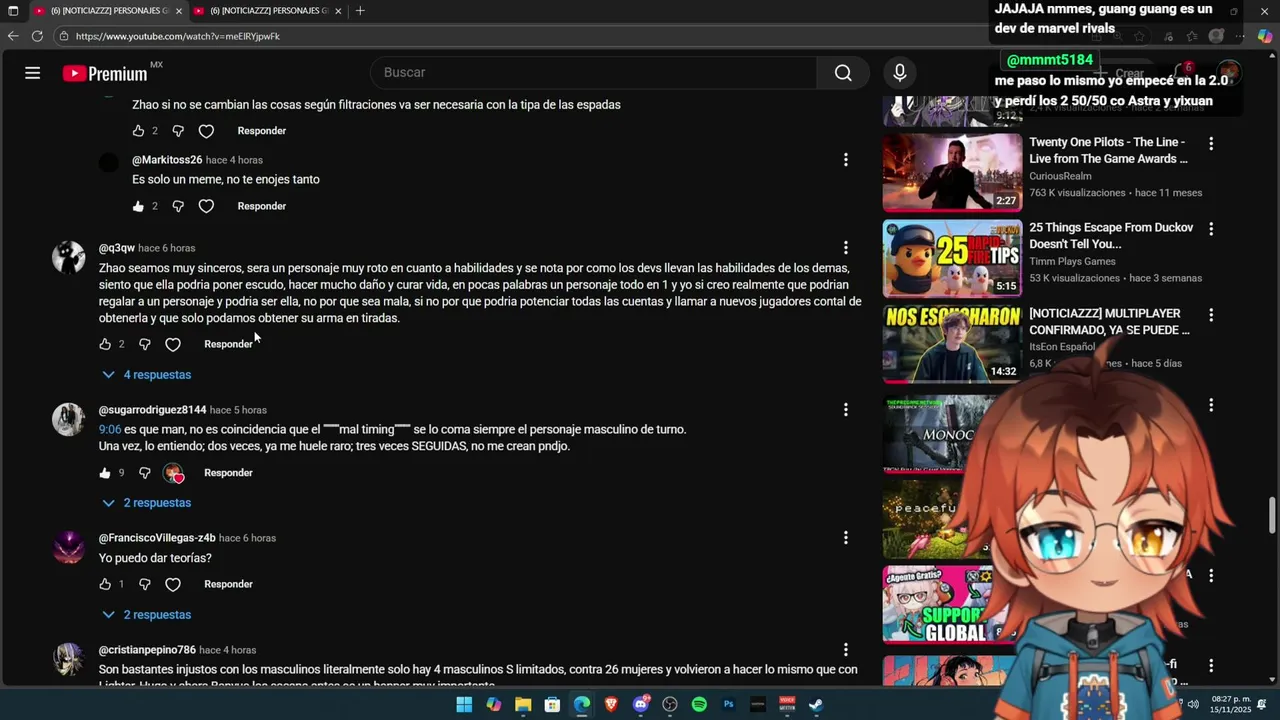Click the 25 Rapid-Fire Tips thumbnail
1280x720 pixels.
952,258
